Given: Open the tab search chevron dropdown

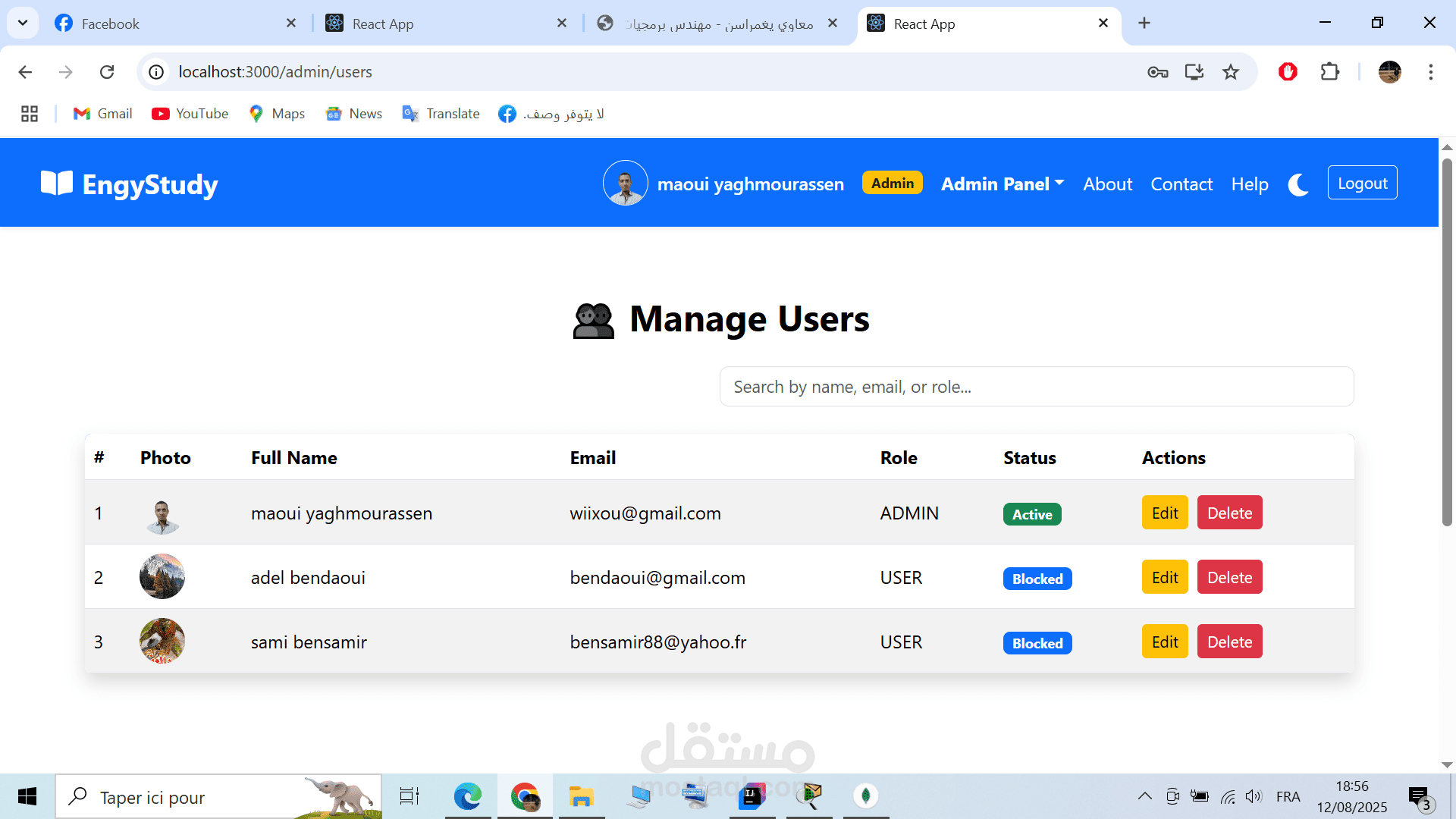Looking at the screenshot, I should point(23,23).
